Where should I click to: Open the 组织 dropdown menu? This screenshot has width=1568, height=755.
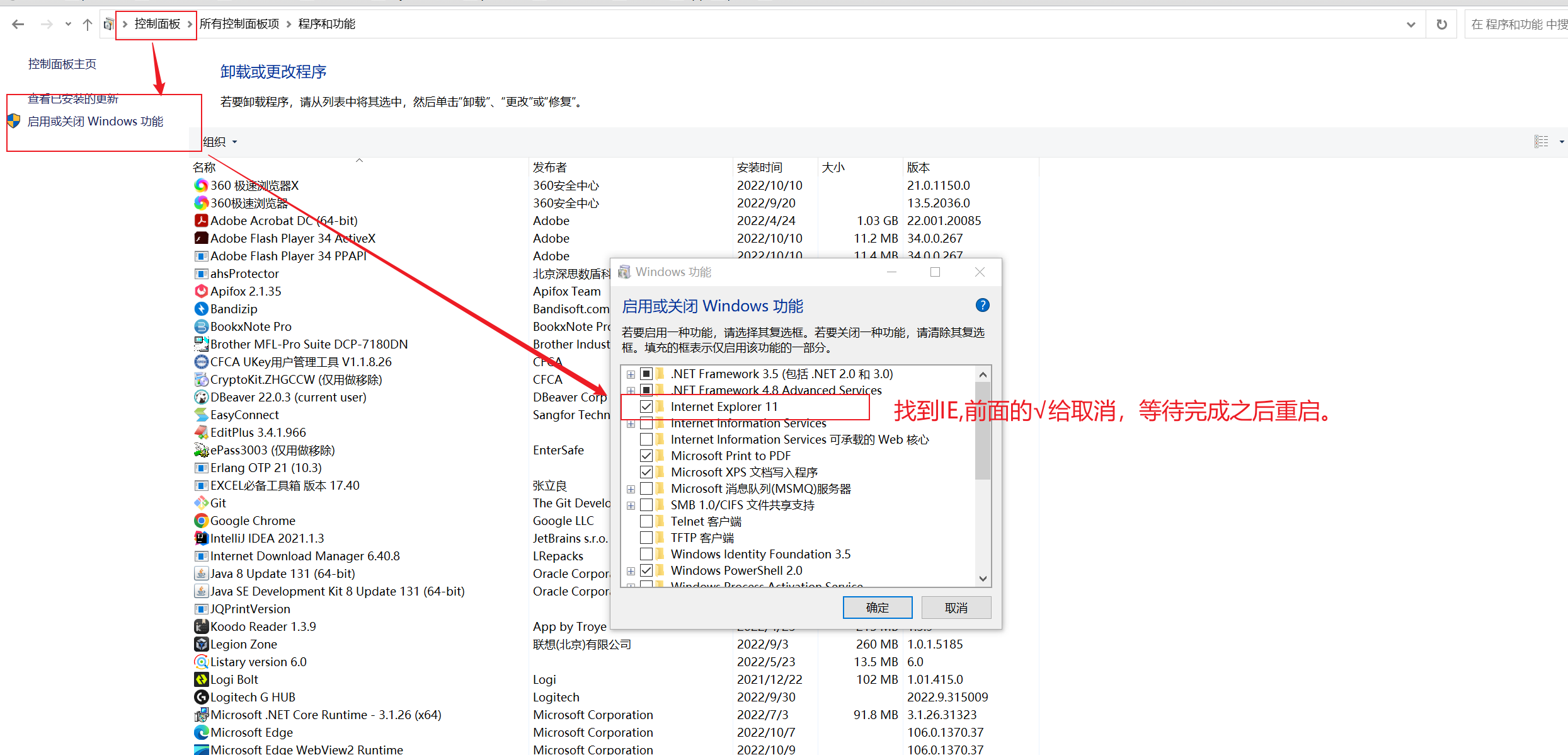point(220,142)
